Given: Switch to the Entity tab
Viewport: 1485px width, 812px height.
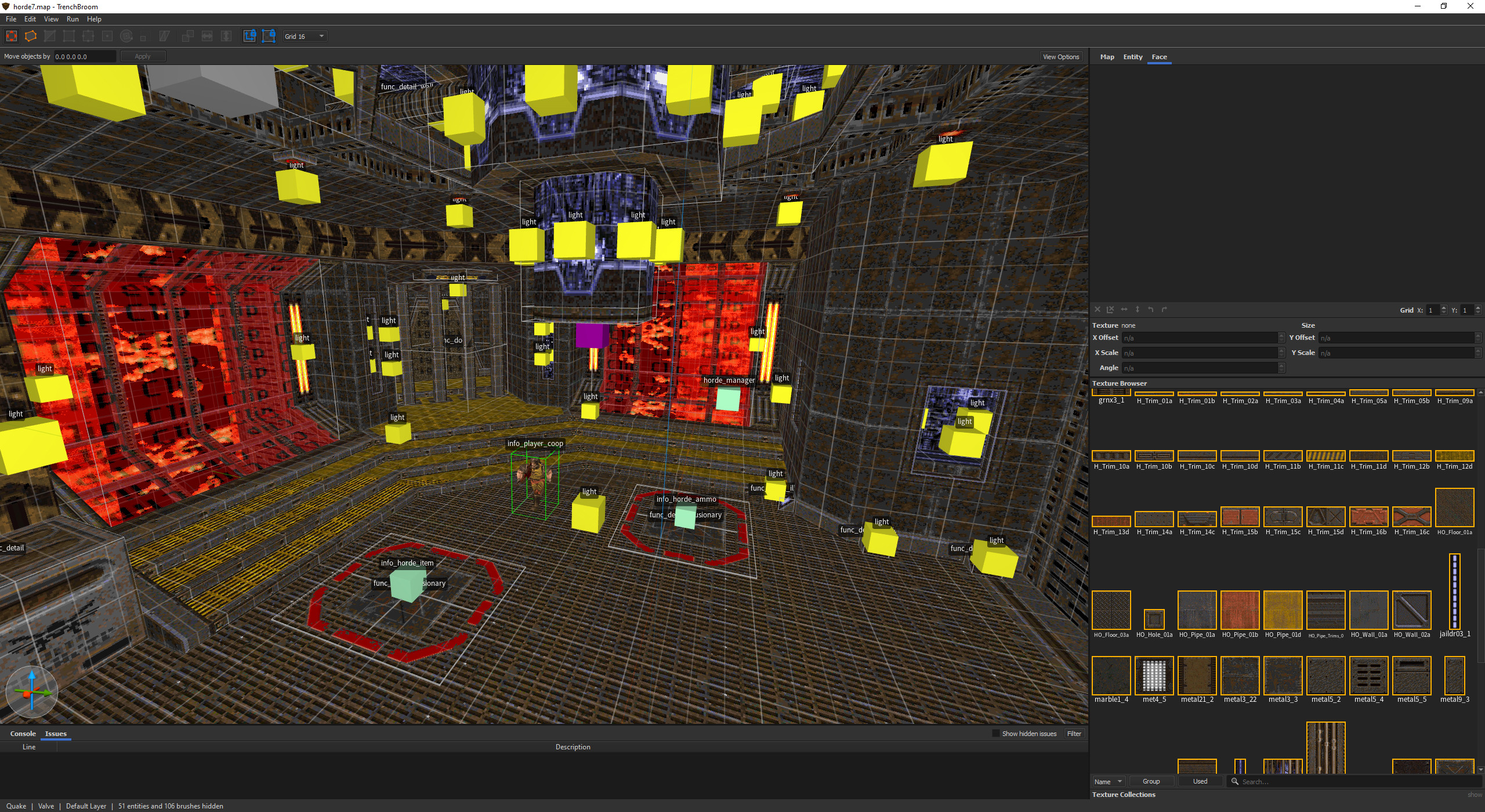Looking at the screenshot, I should pyautogui.click(x=1132, y=57).
